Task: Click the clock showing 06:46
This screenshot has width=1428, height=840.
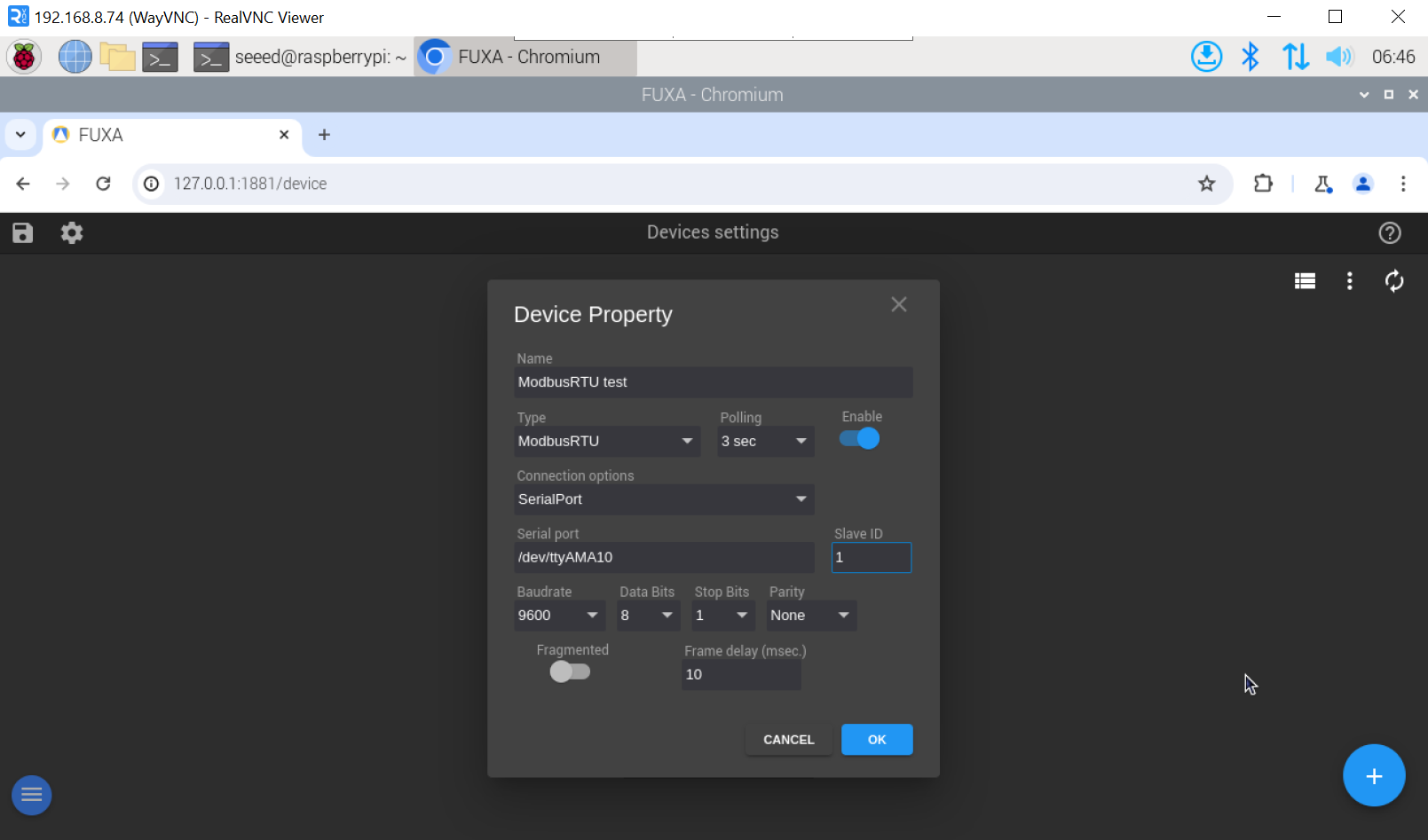Action: [1393, 57]
